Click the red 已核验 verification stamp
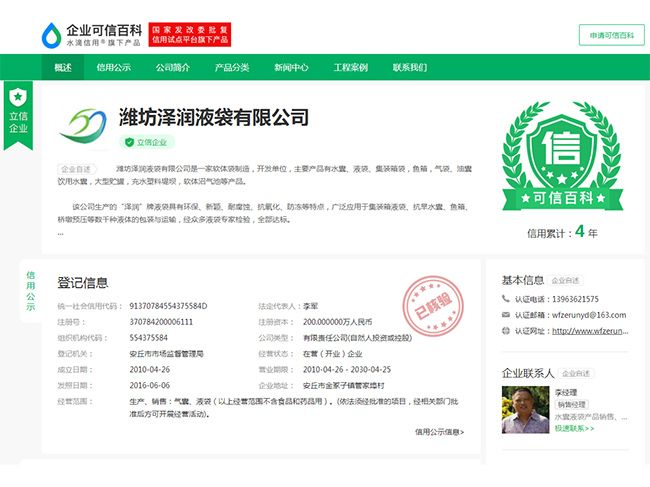 pos(433,306)
